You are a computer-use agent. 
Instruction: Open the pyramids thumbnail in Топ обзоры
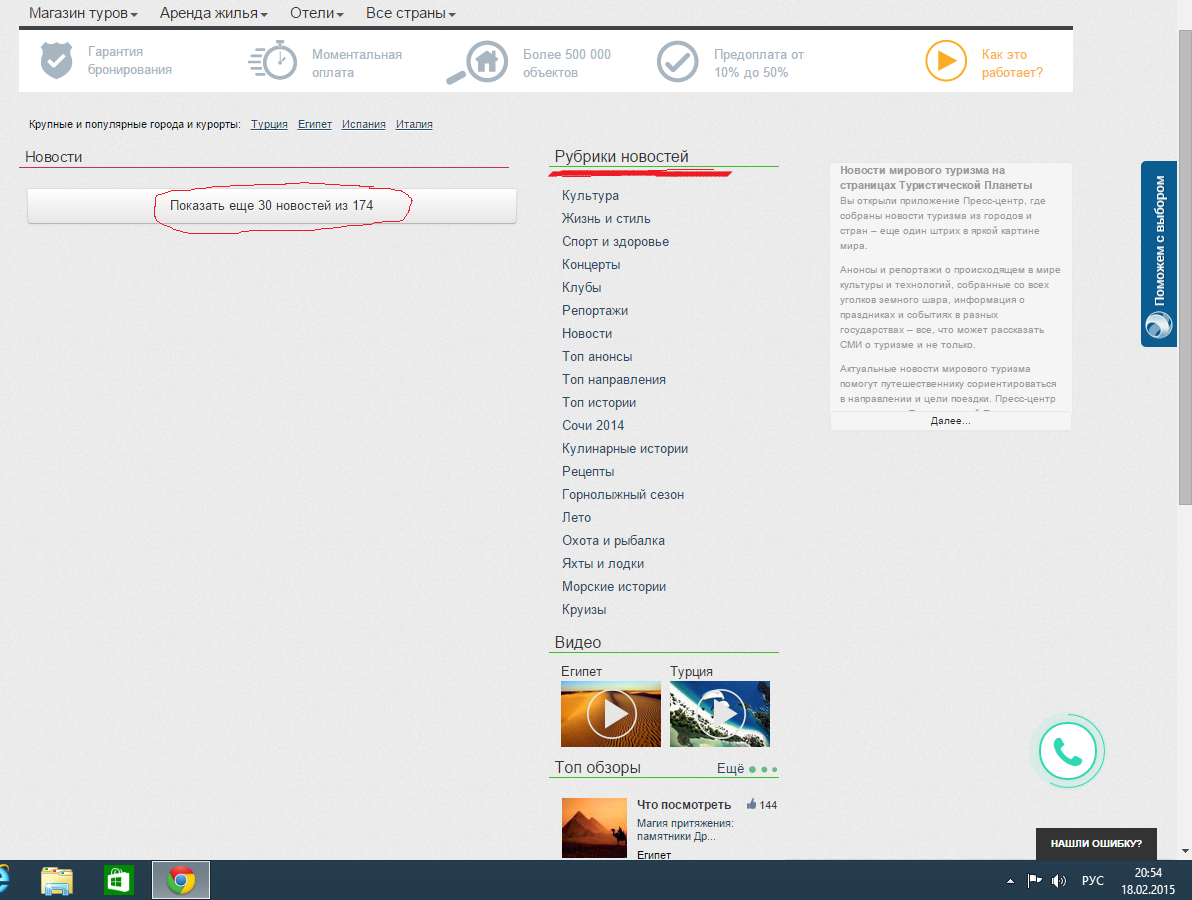594,827
